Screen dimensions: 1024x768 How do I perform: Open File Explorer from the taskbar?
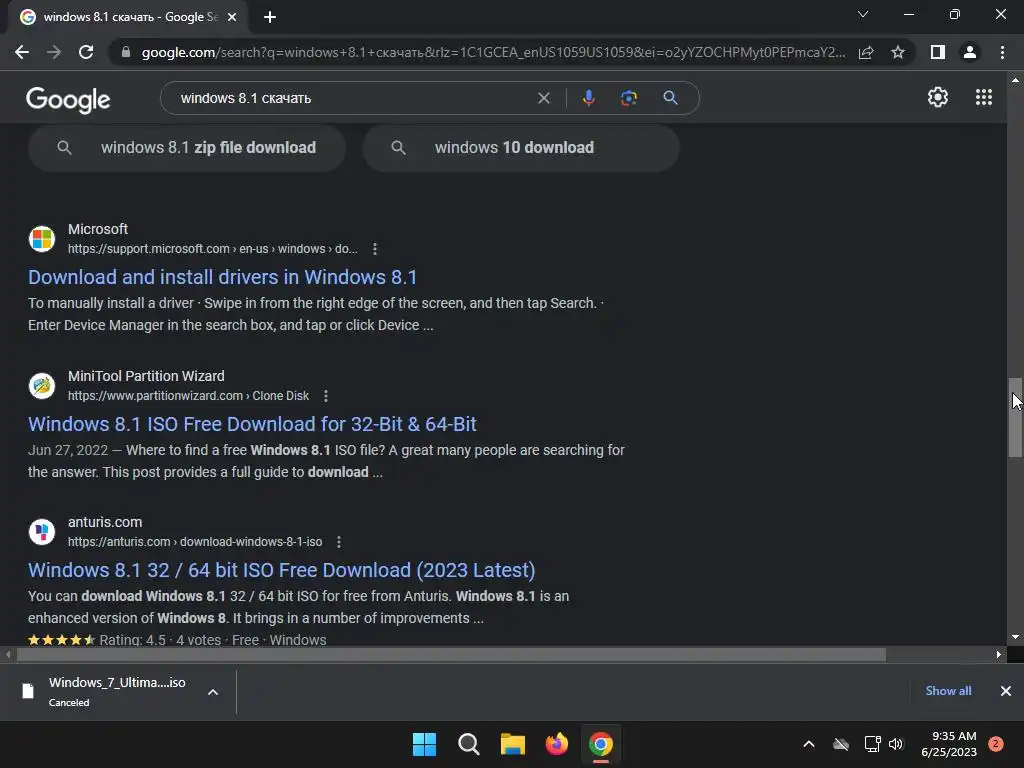513,744
